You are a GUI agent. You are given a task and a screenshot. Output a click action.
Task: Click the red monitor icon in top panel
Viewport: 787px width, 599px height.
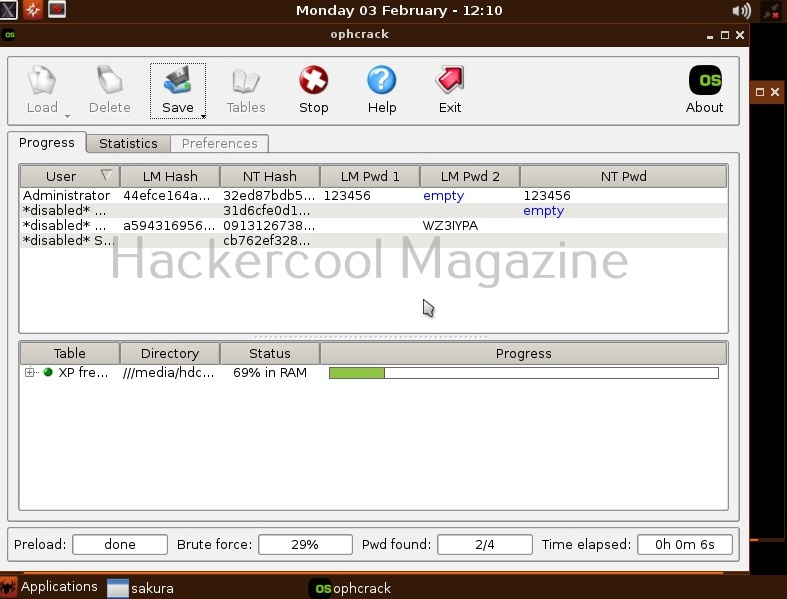[x=57, y=10]
